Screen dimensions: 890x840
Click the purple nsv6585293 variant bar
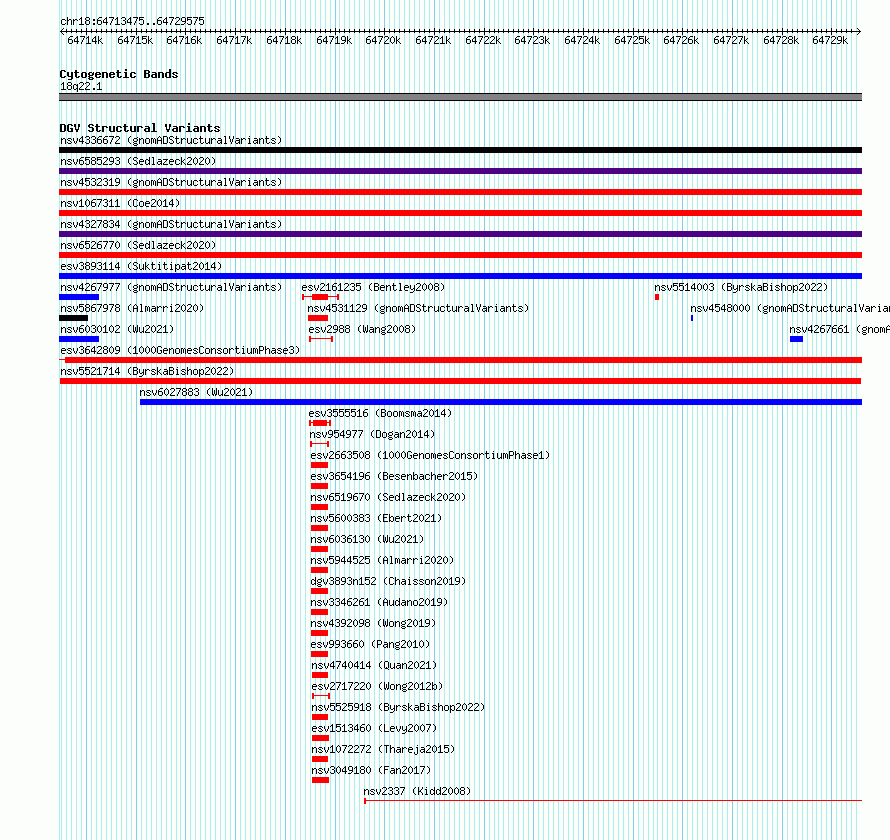(460, 171)
